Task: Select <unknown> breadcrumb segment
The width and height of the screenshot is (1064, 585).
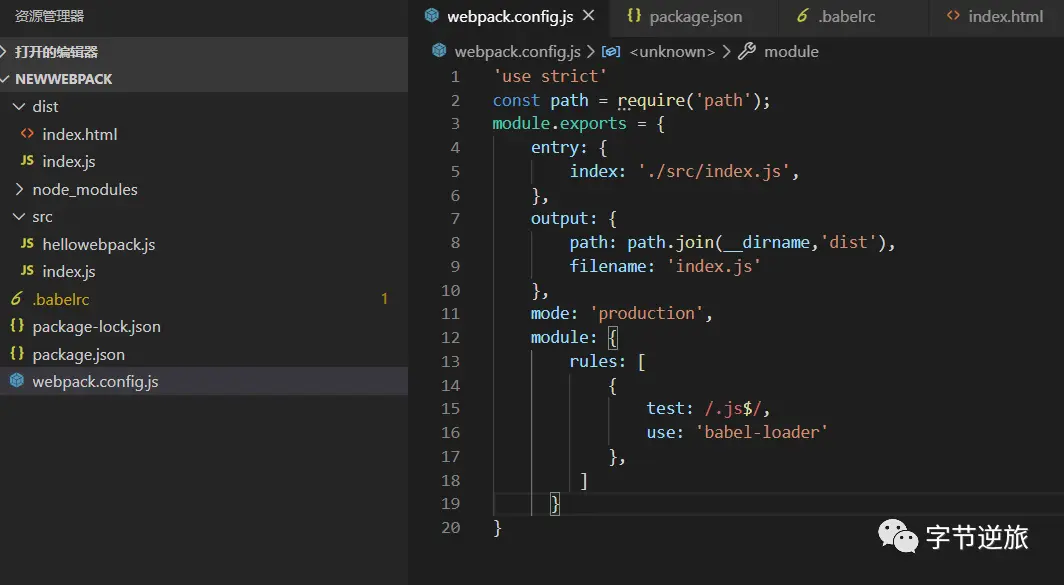Action: point(672,52)
